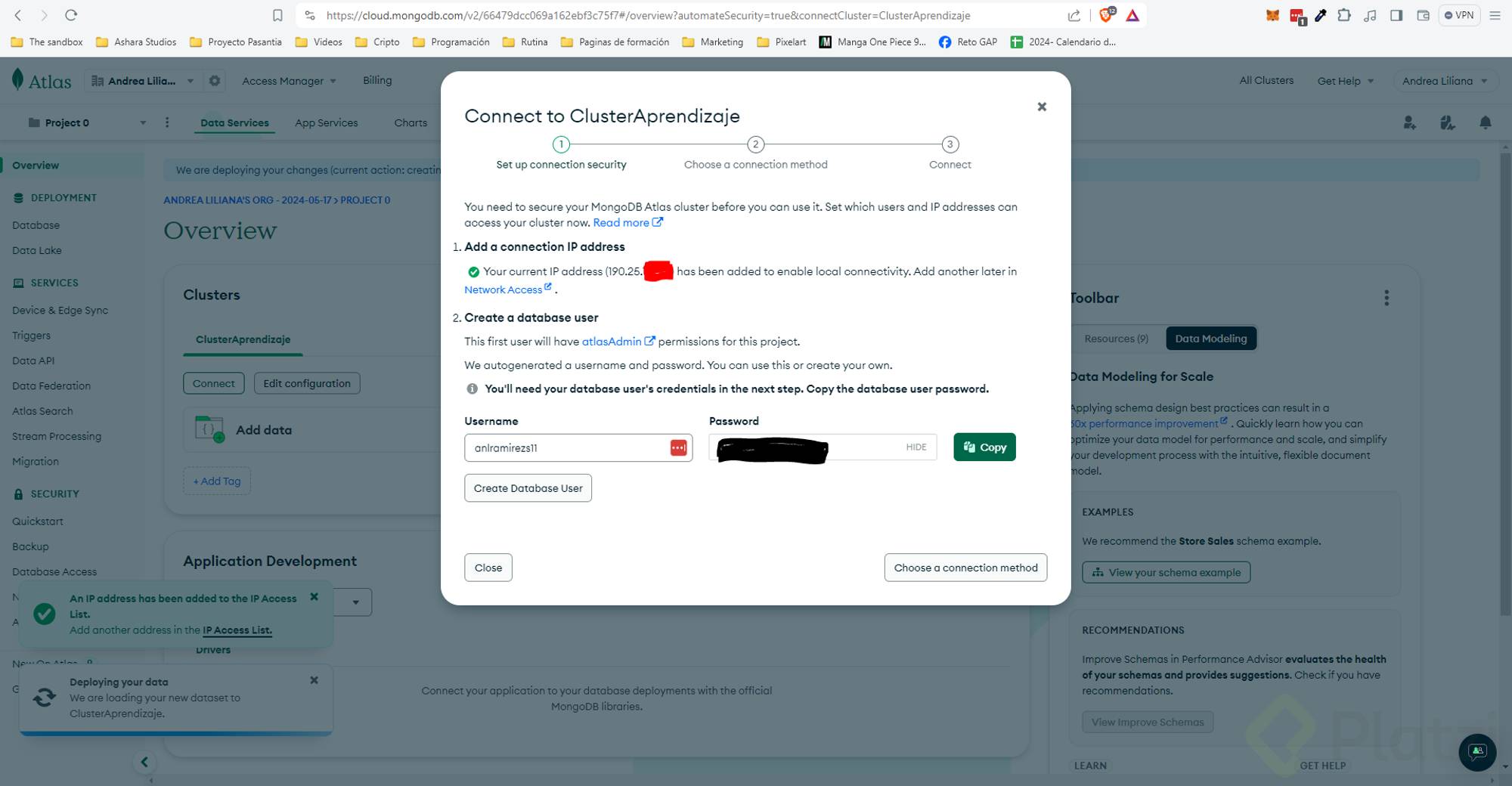Open the project activity feed icon

(1448, 122)
